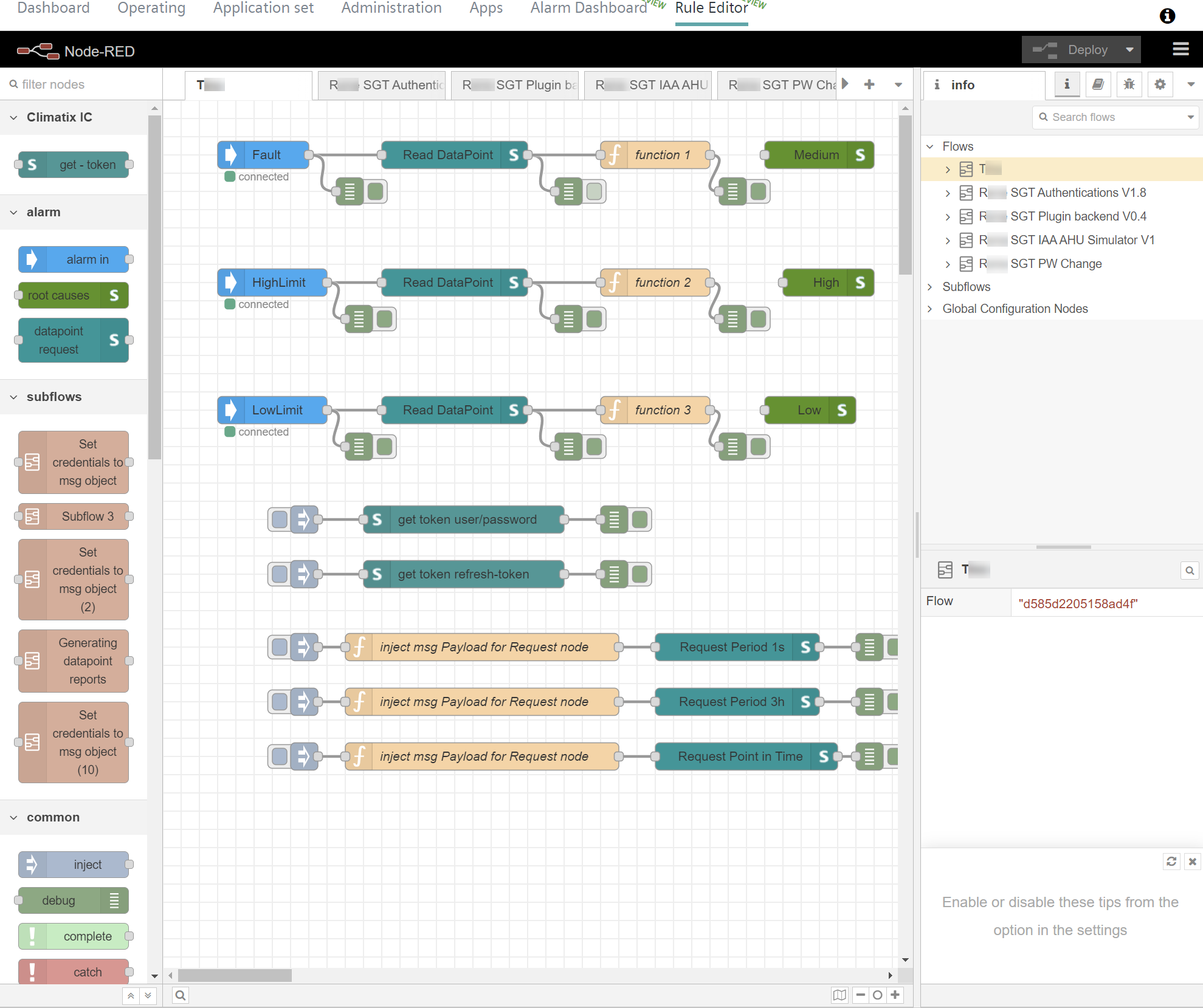Open Search flows options dropdown
Viewport: 1203px width, 1008px height.
[x=1191, y=117]
